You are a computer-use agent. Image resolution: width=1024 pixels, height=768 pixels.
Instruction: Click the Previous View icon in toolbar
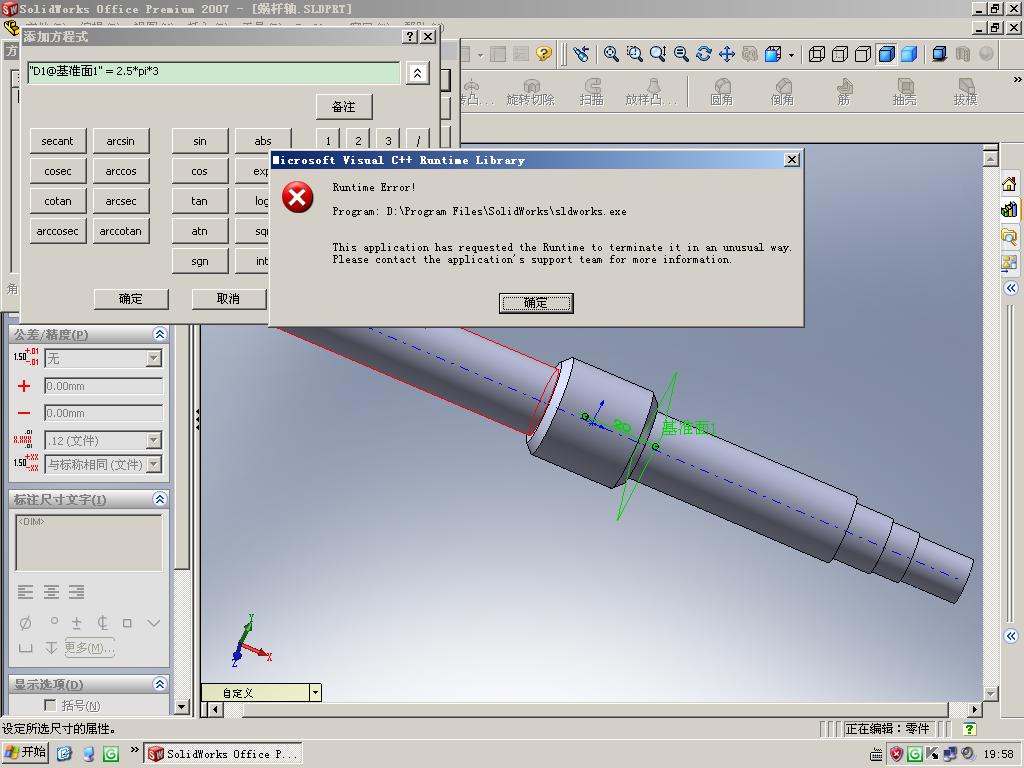click(581, 54)
